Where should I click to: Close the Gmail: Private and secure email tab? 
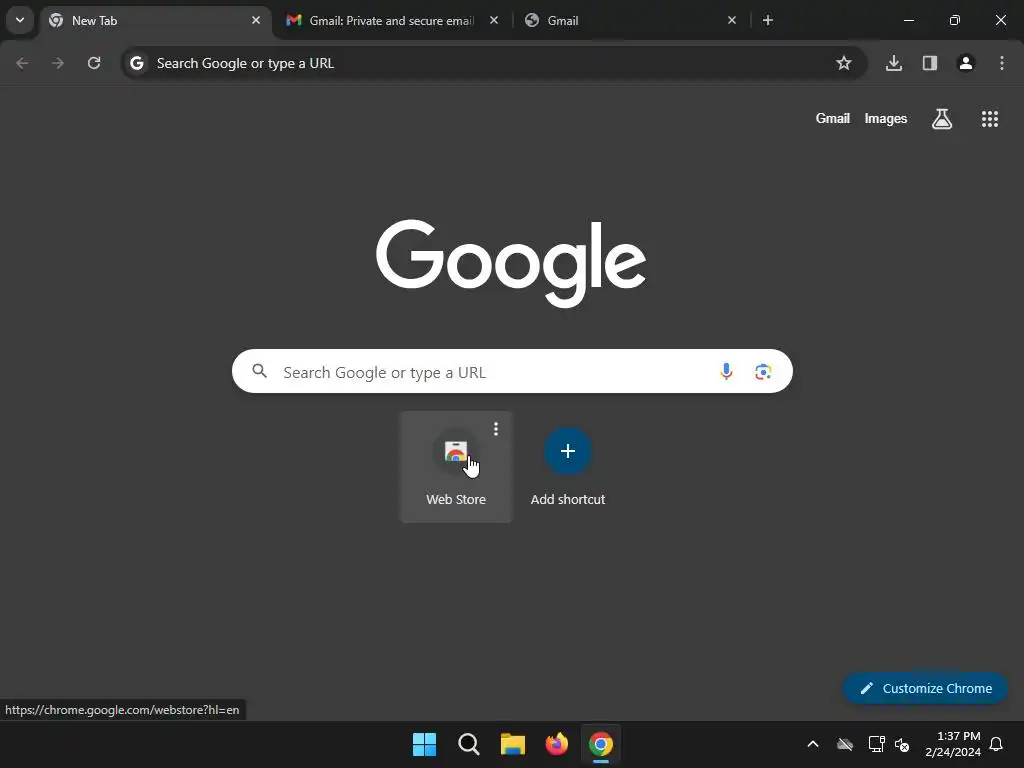point(494,20)
